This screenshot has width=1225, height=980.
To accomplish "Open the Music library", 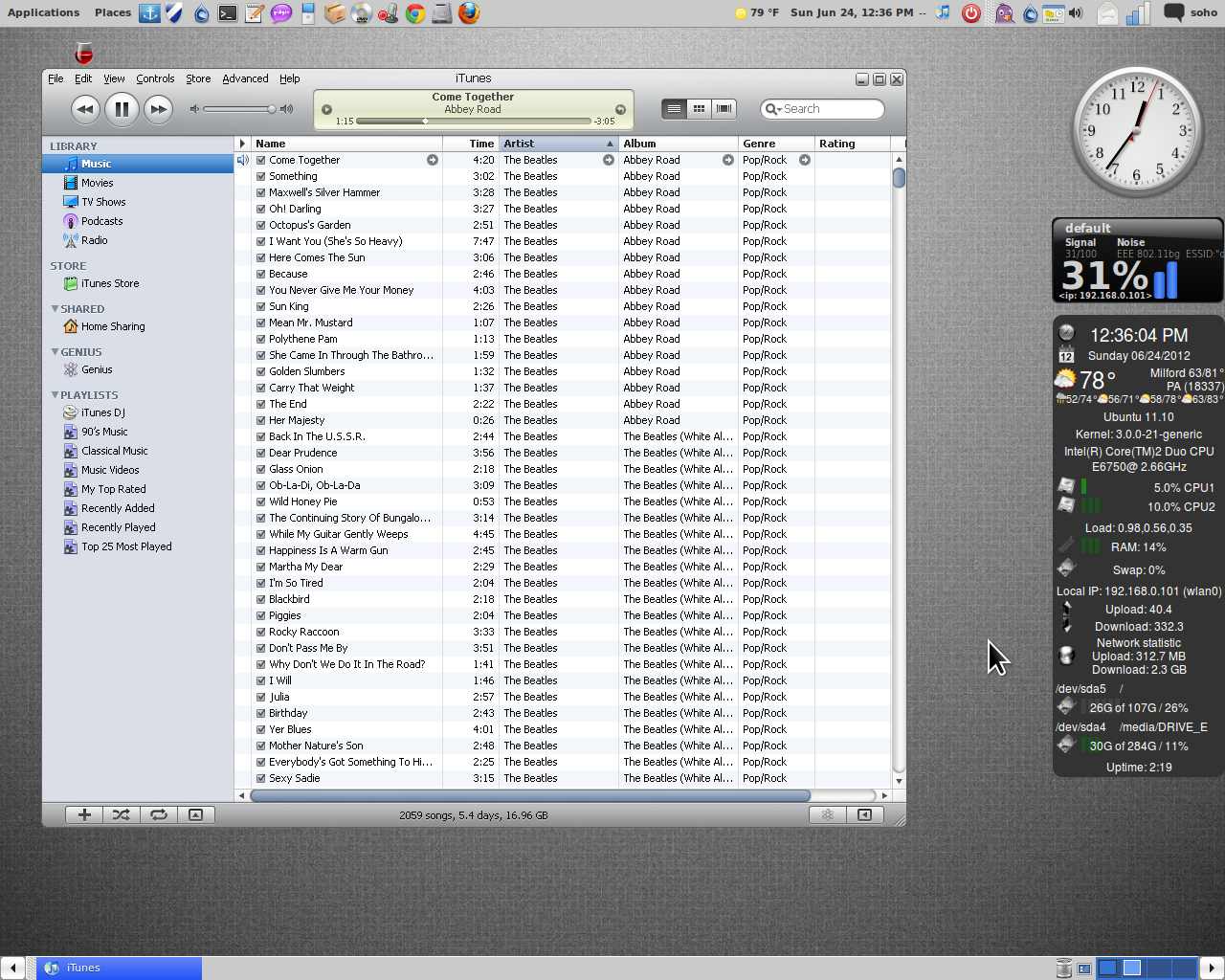I will tap(138, 164).
